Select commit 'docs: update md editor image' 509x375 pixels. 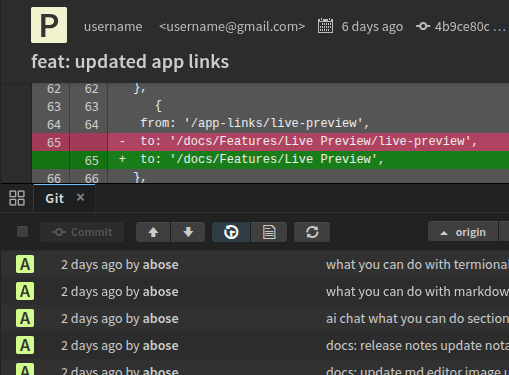coord(417,370)
